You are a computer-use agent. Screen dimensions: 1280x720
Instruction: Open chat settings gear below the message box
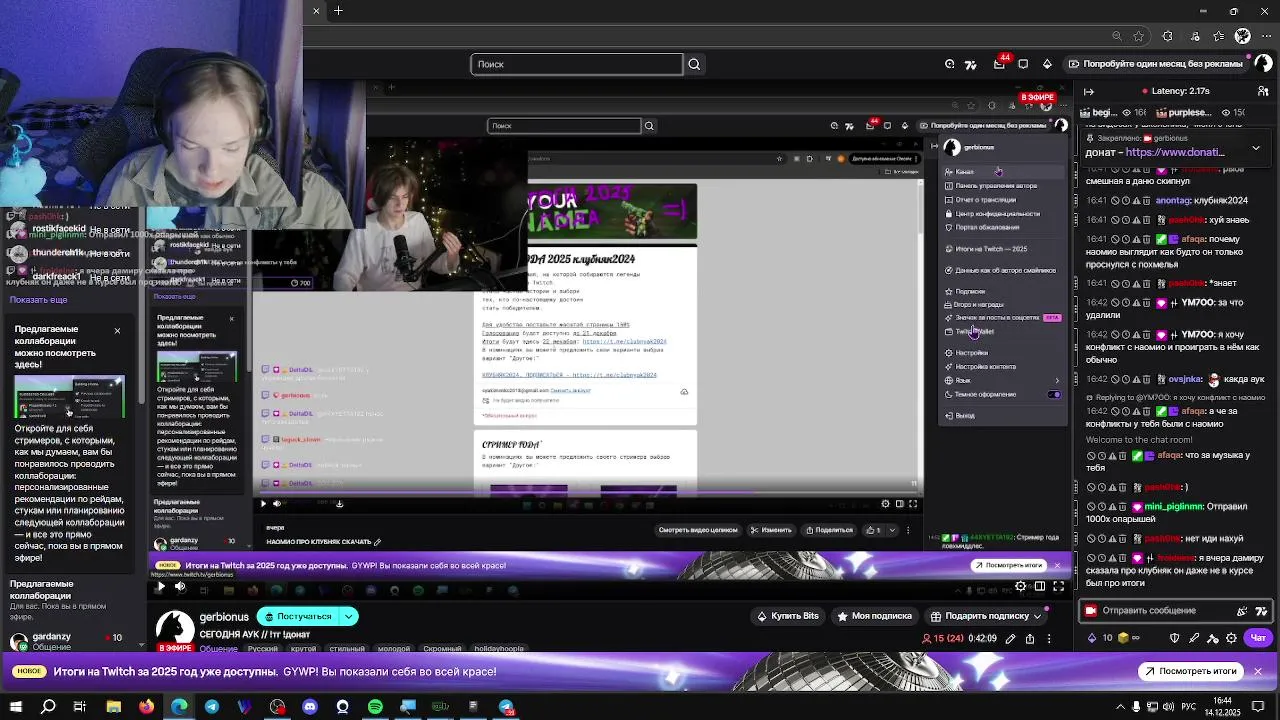(1232, 638)
